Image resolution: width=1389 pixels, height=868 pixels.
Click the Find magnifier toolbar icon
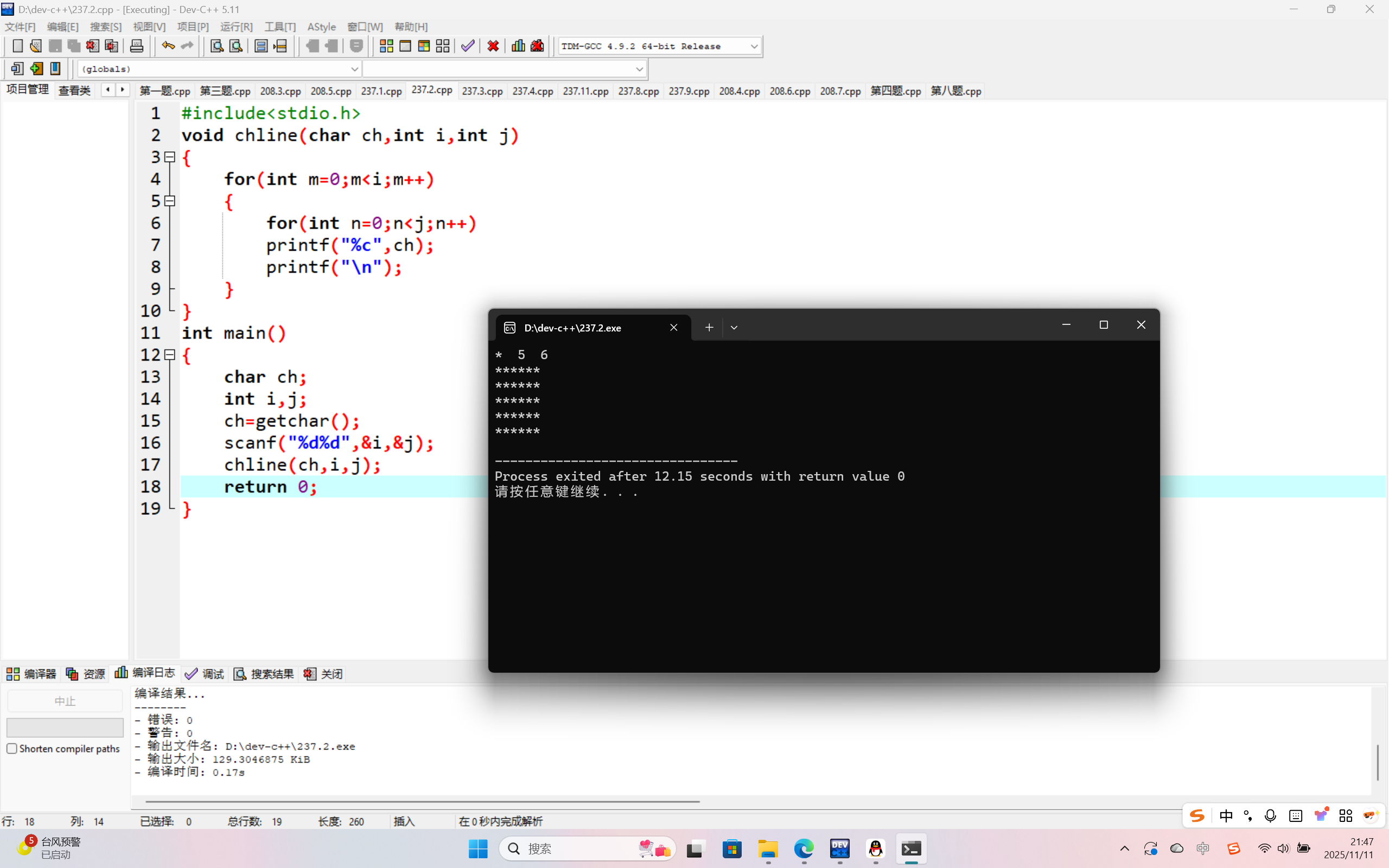click(216, 46)
